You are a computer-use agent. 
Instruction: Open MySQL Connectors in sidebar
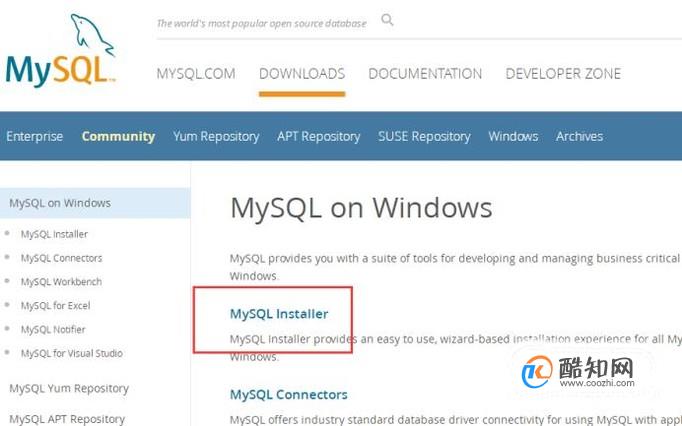[61, 258]
